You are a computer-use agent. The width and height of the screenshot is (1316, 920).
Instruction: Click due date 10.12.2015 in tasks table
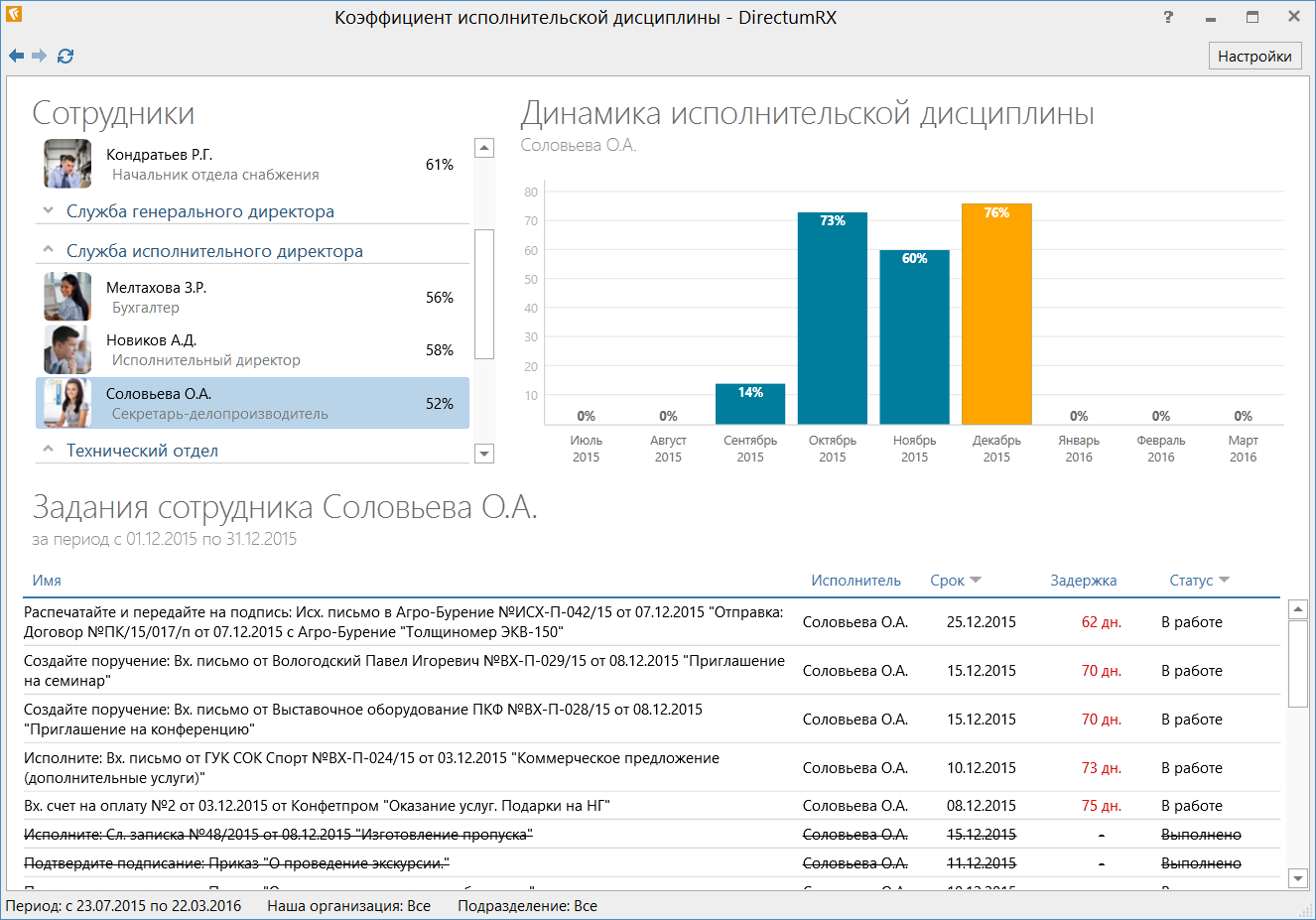pos(982,768)
